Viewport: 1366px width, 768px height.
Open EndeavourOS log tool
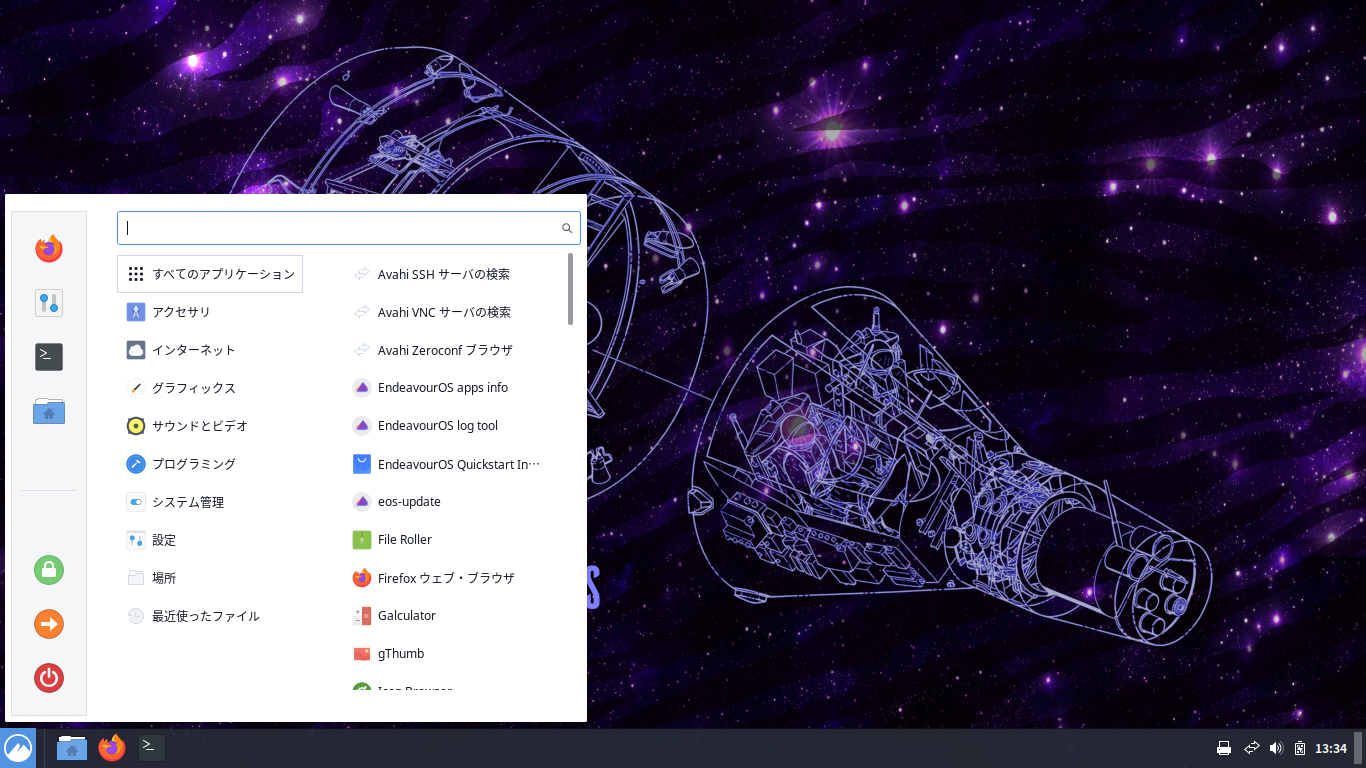click(455, 426)
